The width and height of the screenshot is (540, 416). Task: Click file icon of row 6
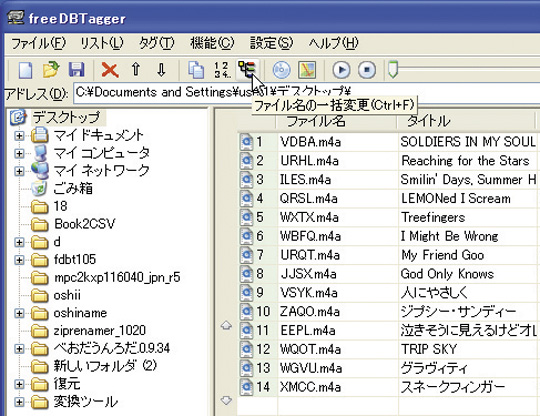point(246,236)
